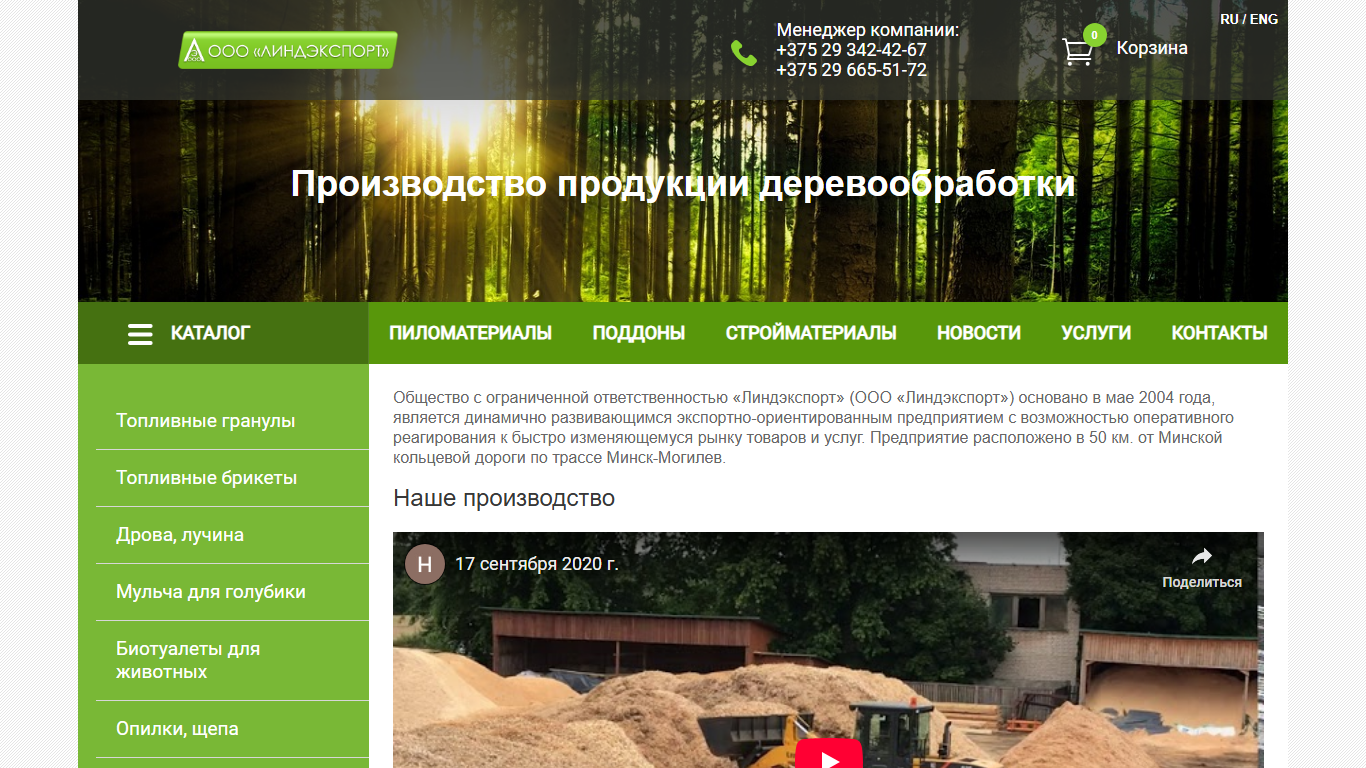Open the СТРОЙМАТЕРИАЛЫ menu item

[x=811, y=333]
